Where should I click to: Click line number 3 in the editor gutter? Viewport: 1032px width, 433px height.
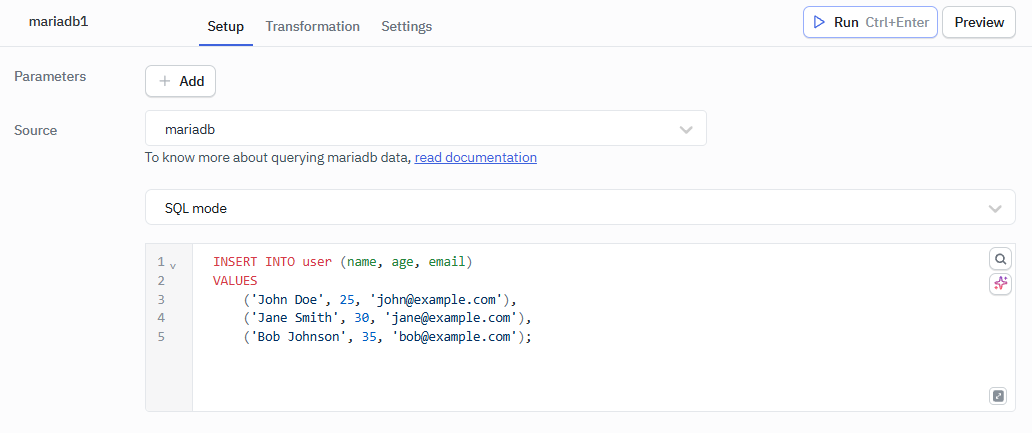click(x=161, y=299)
